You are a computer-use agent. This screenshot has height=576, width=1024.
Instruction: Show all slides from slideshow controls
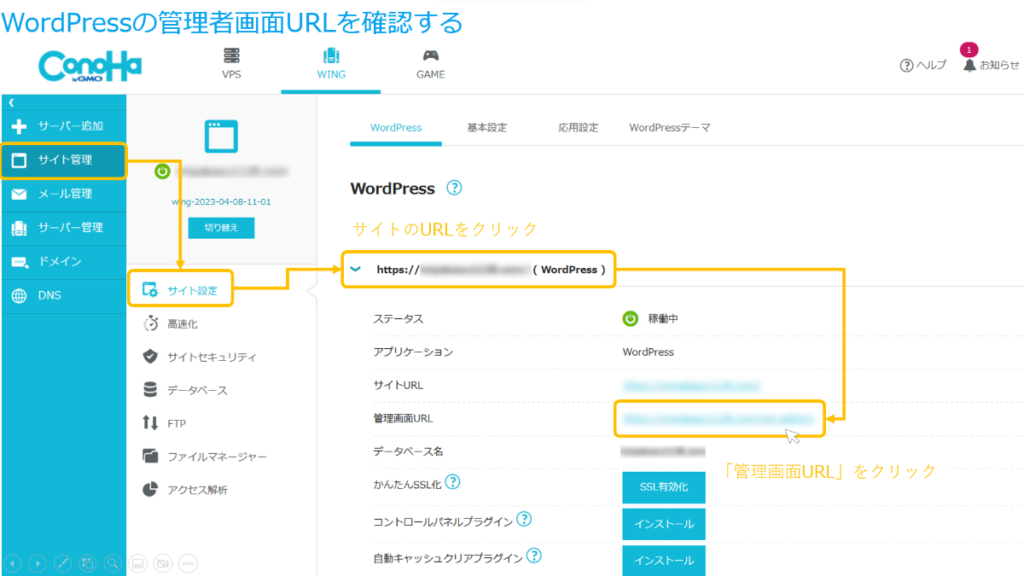point(88,563)
